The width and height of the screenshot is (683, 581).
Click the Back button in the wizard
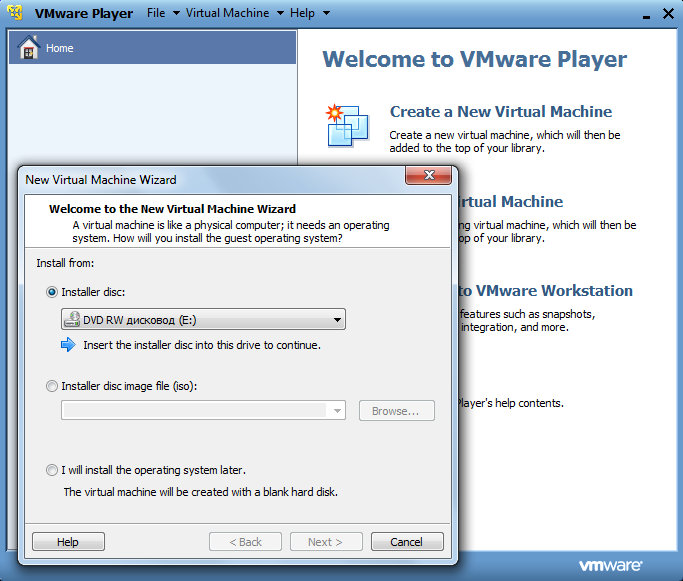click(x=245, y=542)
